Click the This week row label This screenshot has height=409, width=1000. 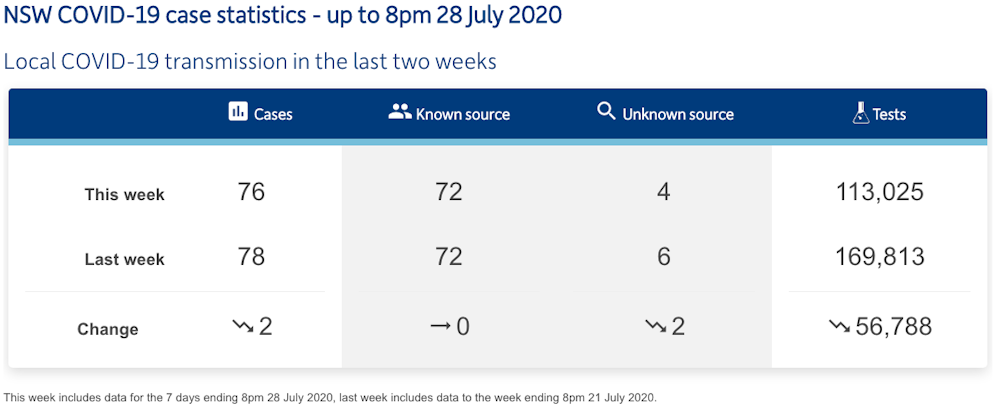point(124,195)
